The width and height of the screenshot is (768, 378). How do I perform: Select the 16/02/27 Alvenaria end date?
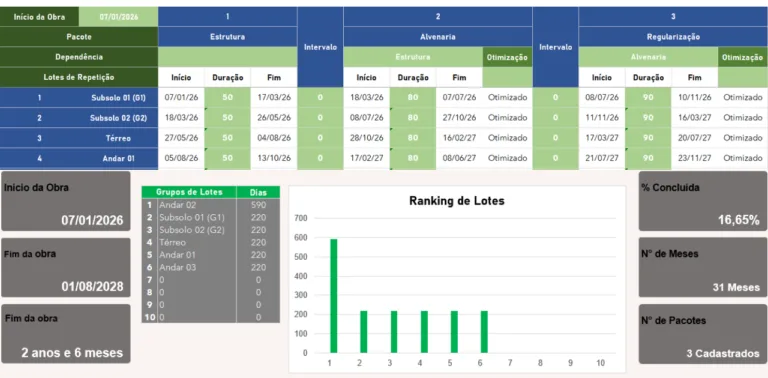[x=459, y=138]
